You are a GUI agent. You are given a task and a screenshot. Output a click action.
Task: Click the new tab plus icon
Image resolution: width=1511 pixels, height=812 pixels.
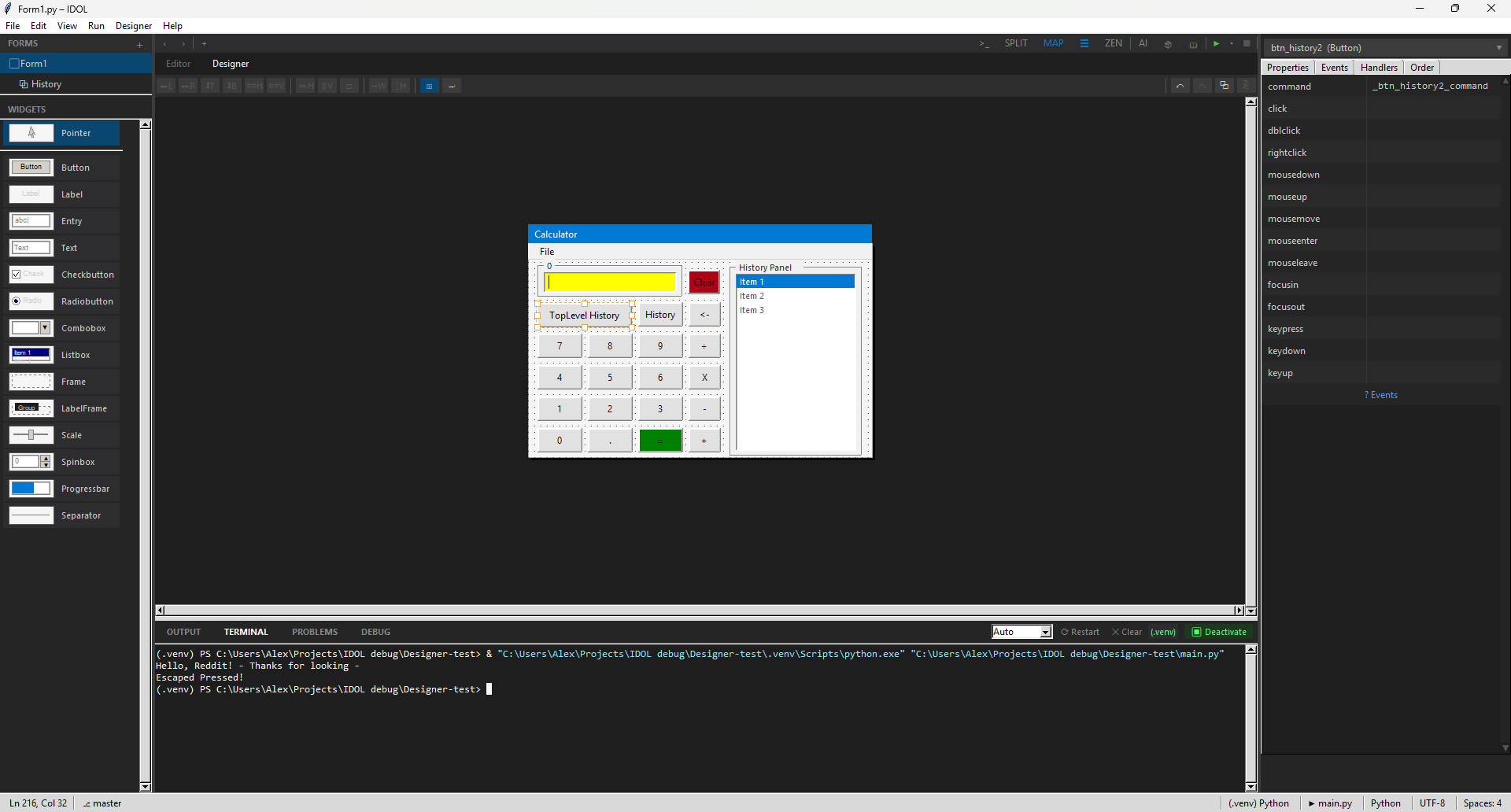pyautogui.click(x=204, y=44)
